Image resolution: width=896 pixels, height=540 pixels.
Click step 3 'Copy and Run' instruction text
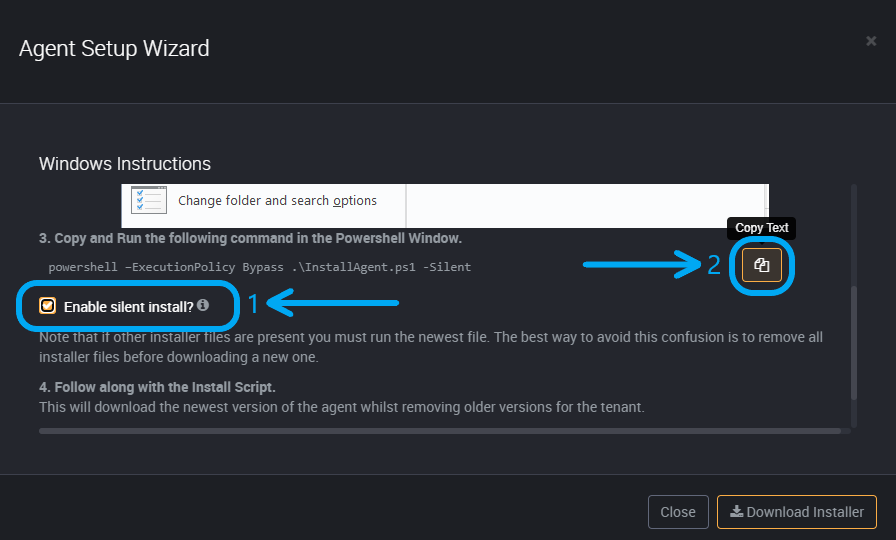point(250,238)
